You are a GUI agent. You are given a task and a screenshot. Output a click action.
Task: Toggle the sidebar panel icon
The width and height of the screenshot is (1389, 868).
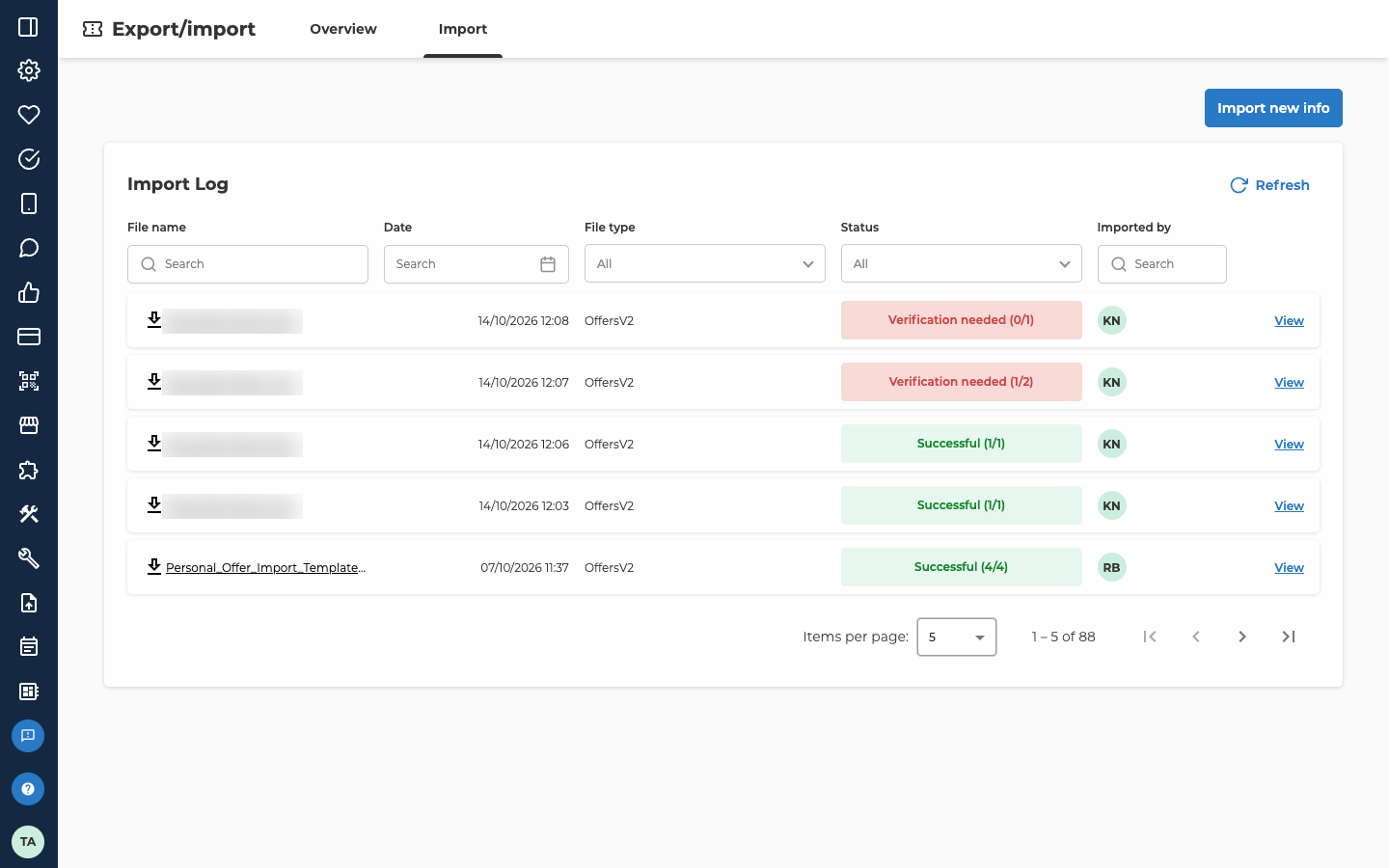[x=28, y=27]
